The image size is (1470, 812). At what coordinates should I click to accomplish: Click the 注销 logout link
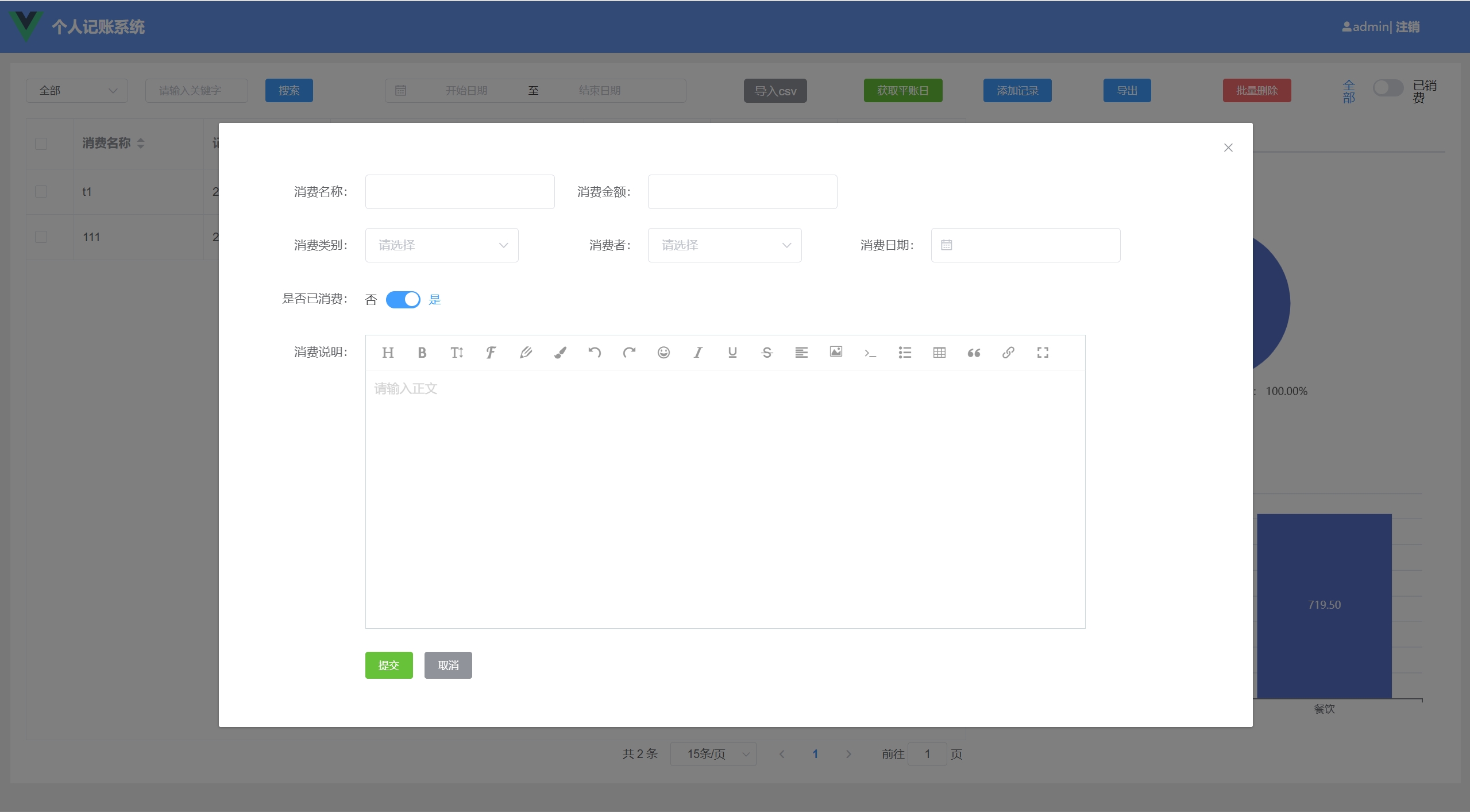point(1407,27)
